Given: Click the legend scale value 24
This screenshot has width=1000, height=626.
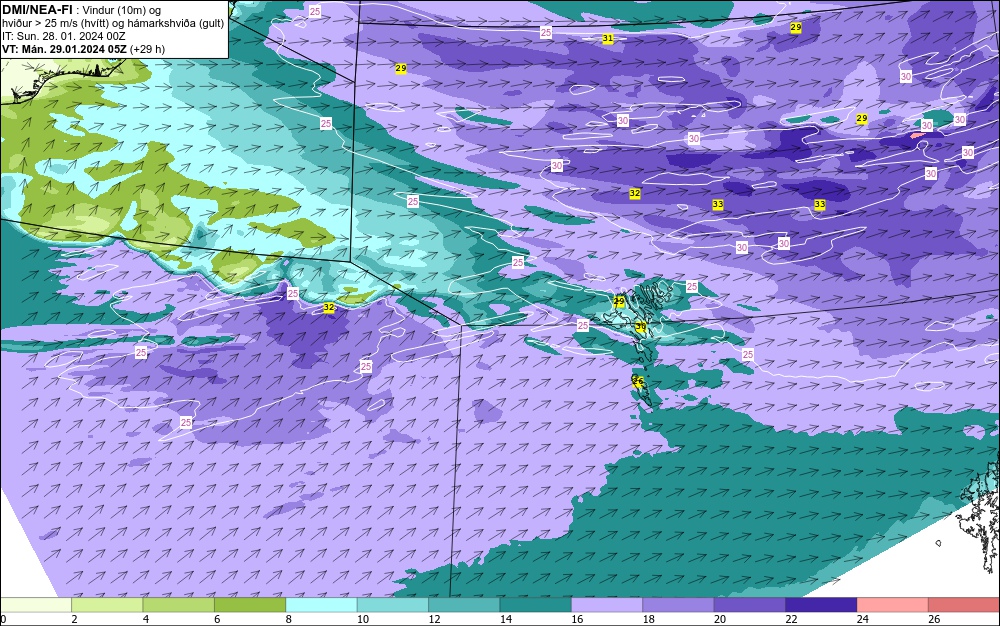Looking at the screenshot, I should point(863,619).
